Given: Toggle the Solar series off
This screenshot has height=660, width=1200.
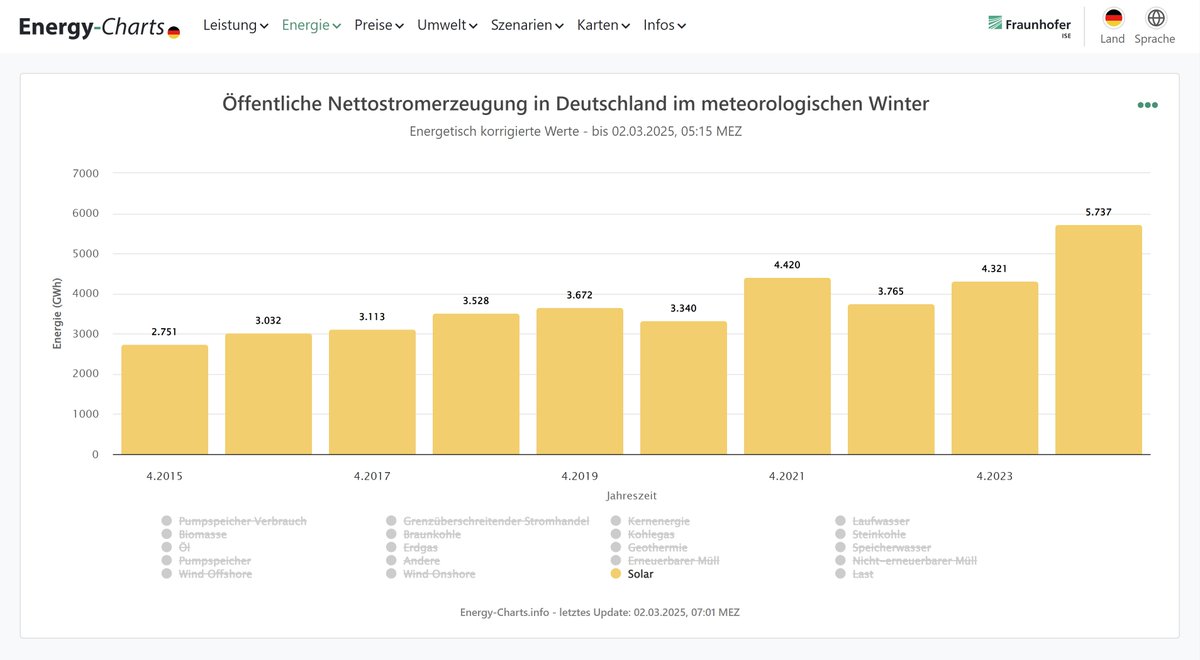Looking at the screenshot, I should 640,573.
